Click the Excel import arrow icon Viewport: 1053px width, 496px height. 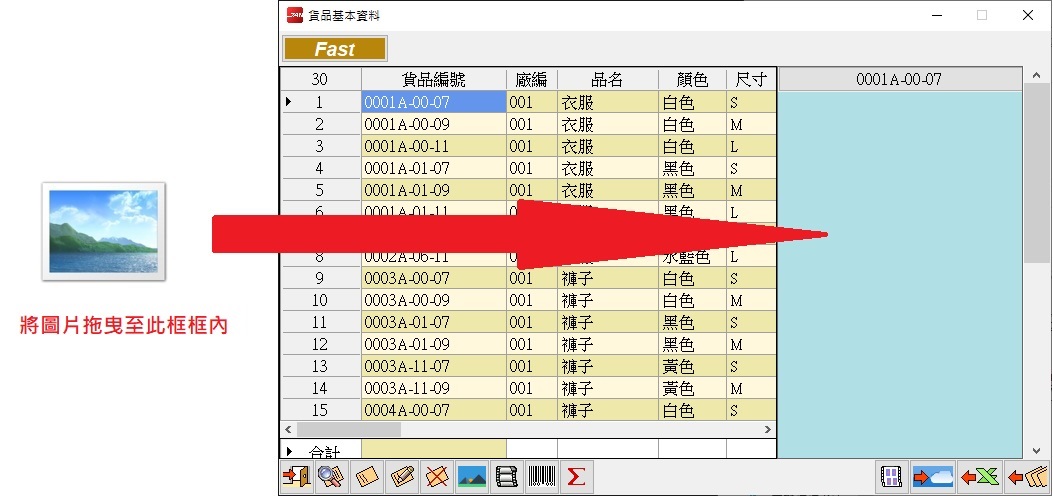980,478
